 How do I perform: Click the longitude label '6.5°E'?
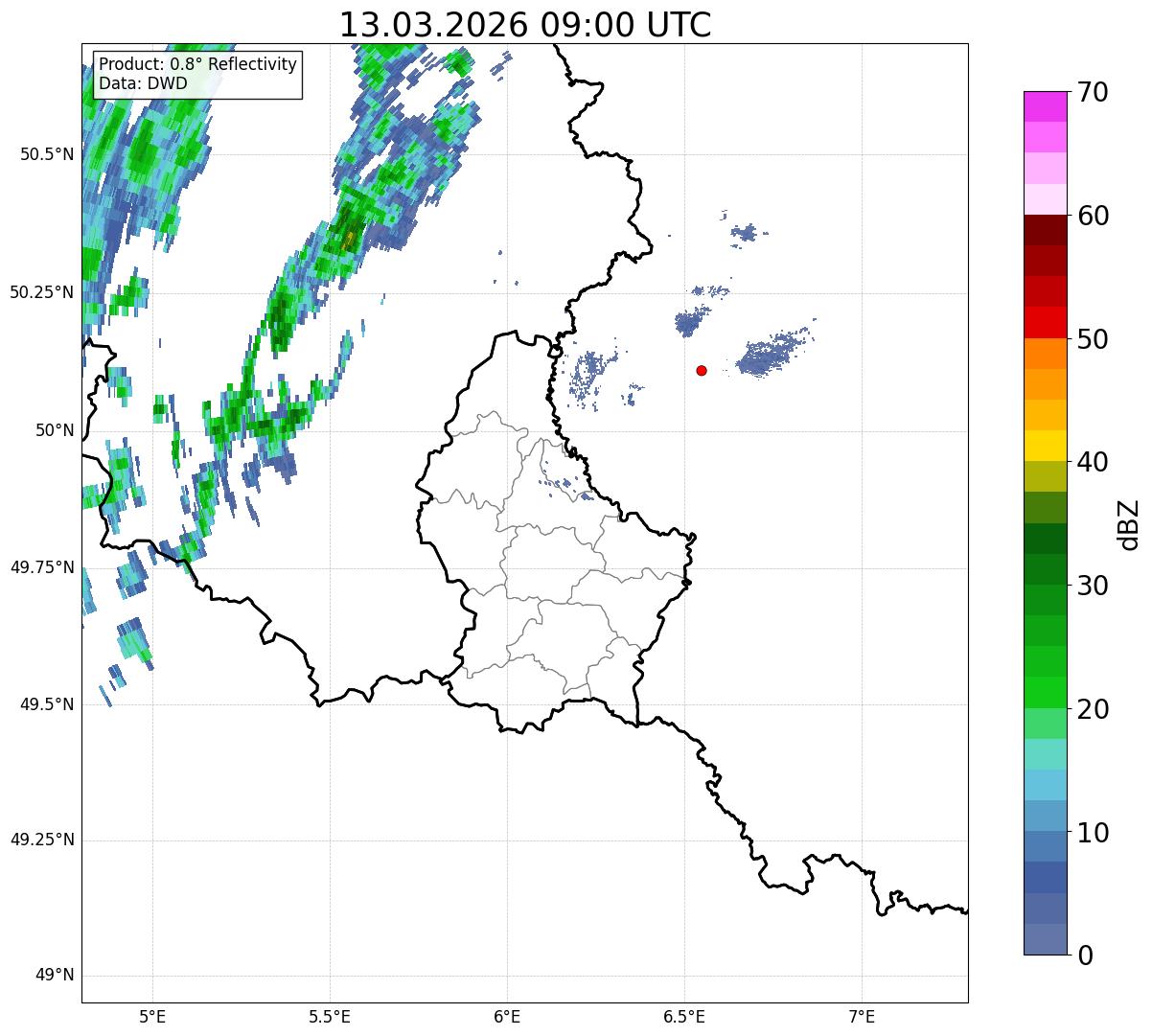tap(684, 1016)
